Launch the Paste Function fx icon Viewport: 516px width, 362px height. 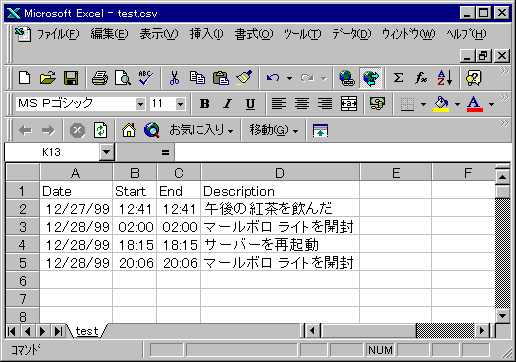421,78
